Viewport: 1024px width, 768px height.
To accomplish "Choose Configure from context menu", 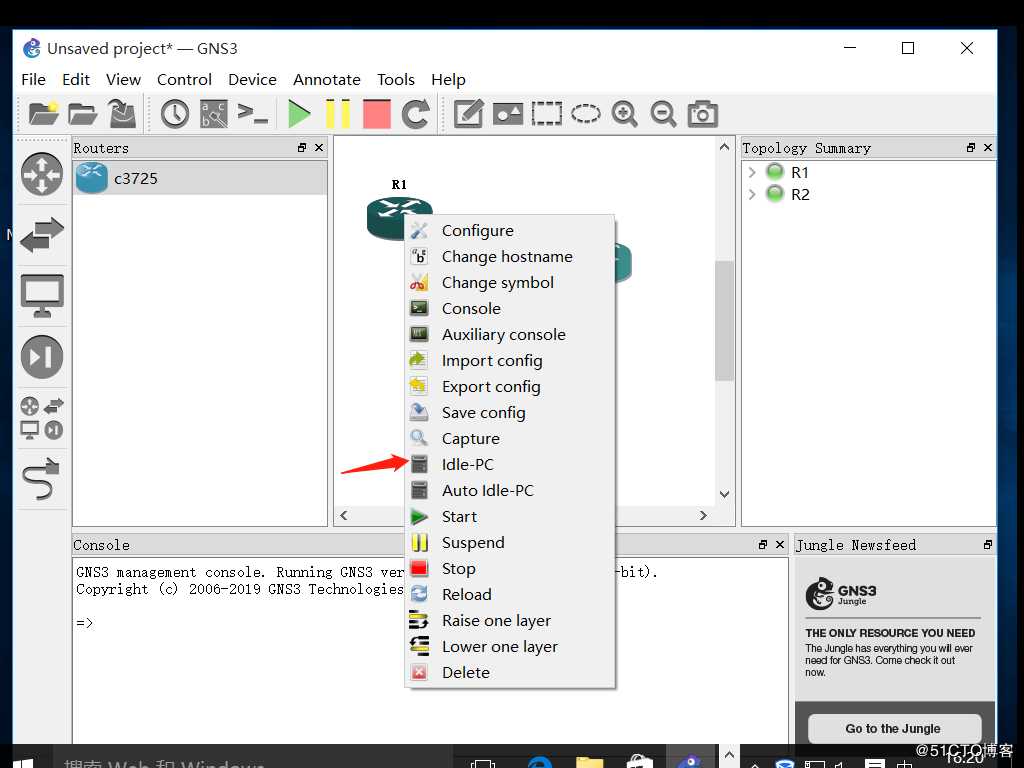I will click(x=510, y=231).
